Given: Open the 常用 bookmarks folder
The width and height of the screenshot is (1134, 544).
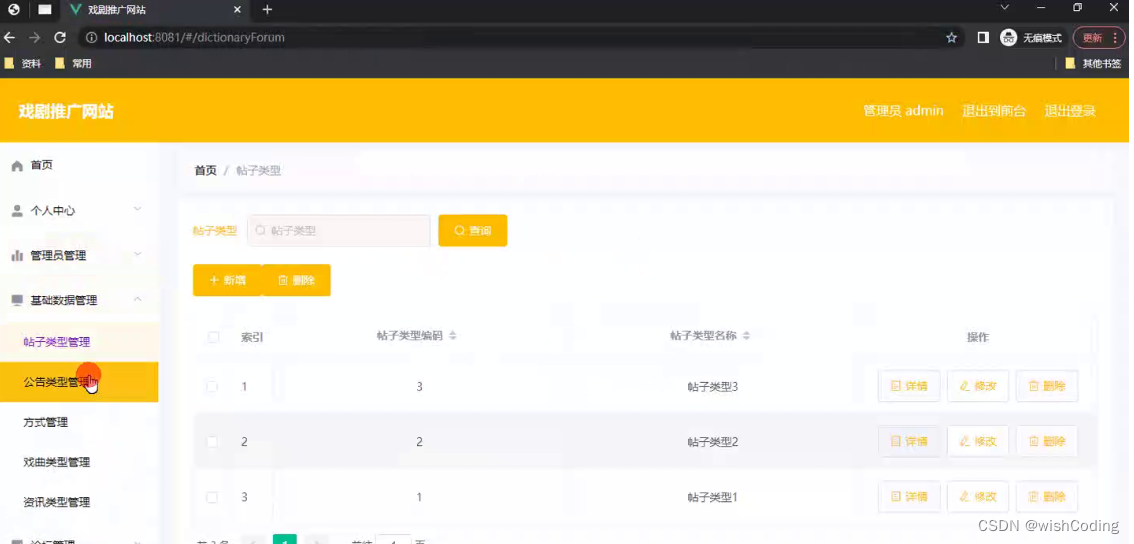Looking at the screenshot, I should [73, 64].
